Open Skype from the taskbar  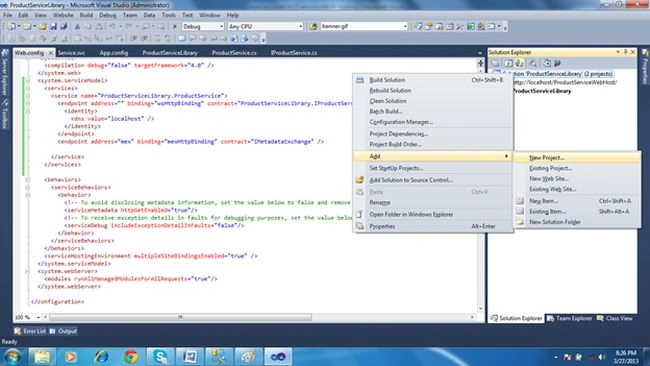tap(160, 356)
